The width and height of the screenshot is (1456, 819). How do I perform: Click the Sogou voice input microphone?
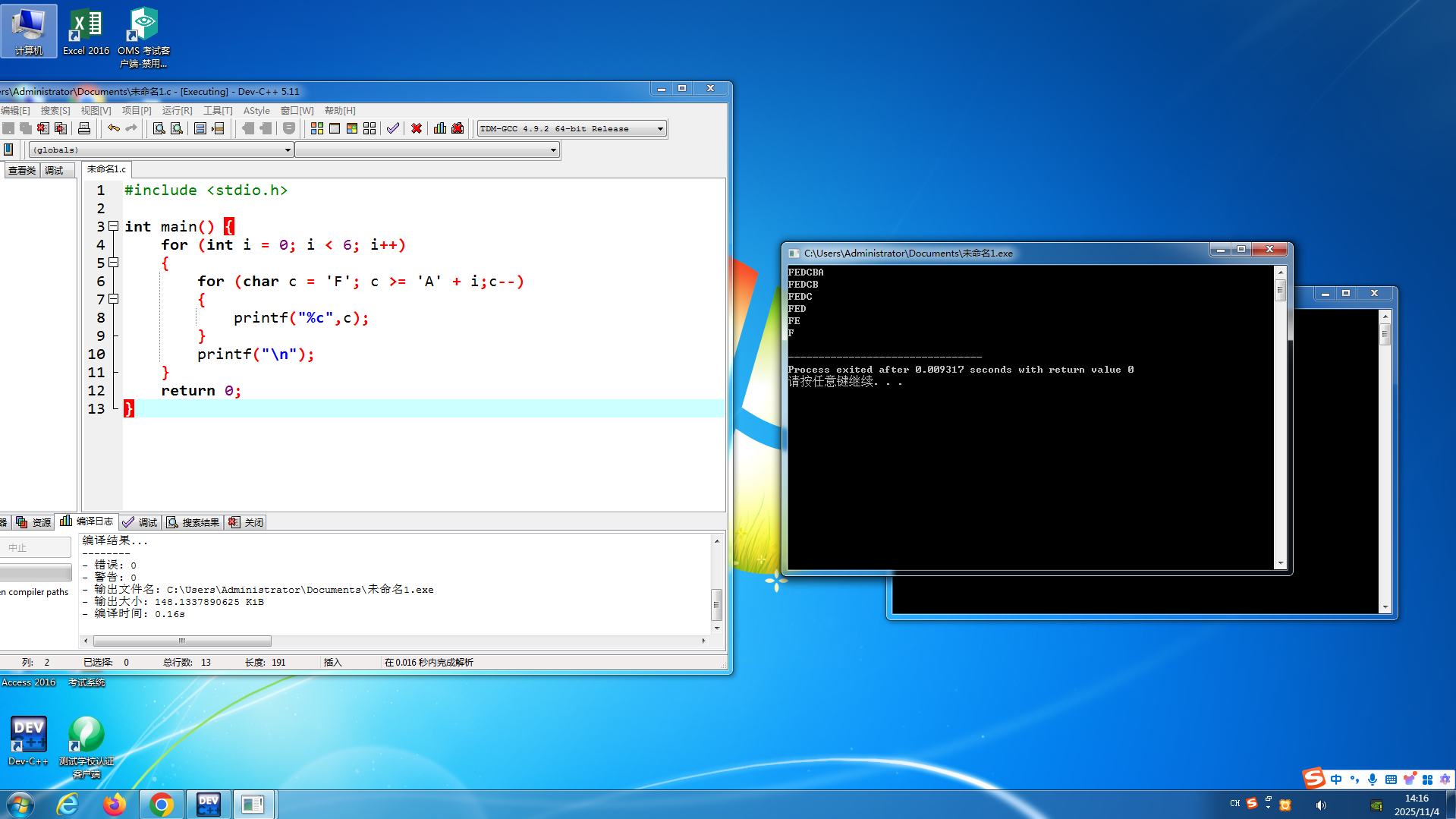point(1373,780)
